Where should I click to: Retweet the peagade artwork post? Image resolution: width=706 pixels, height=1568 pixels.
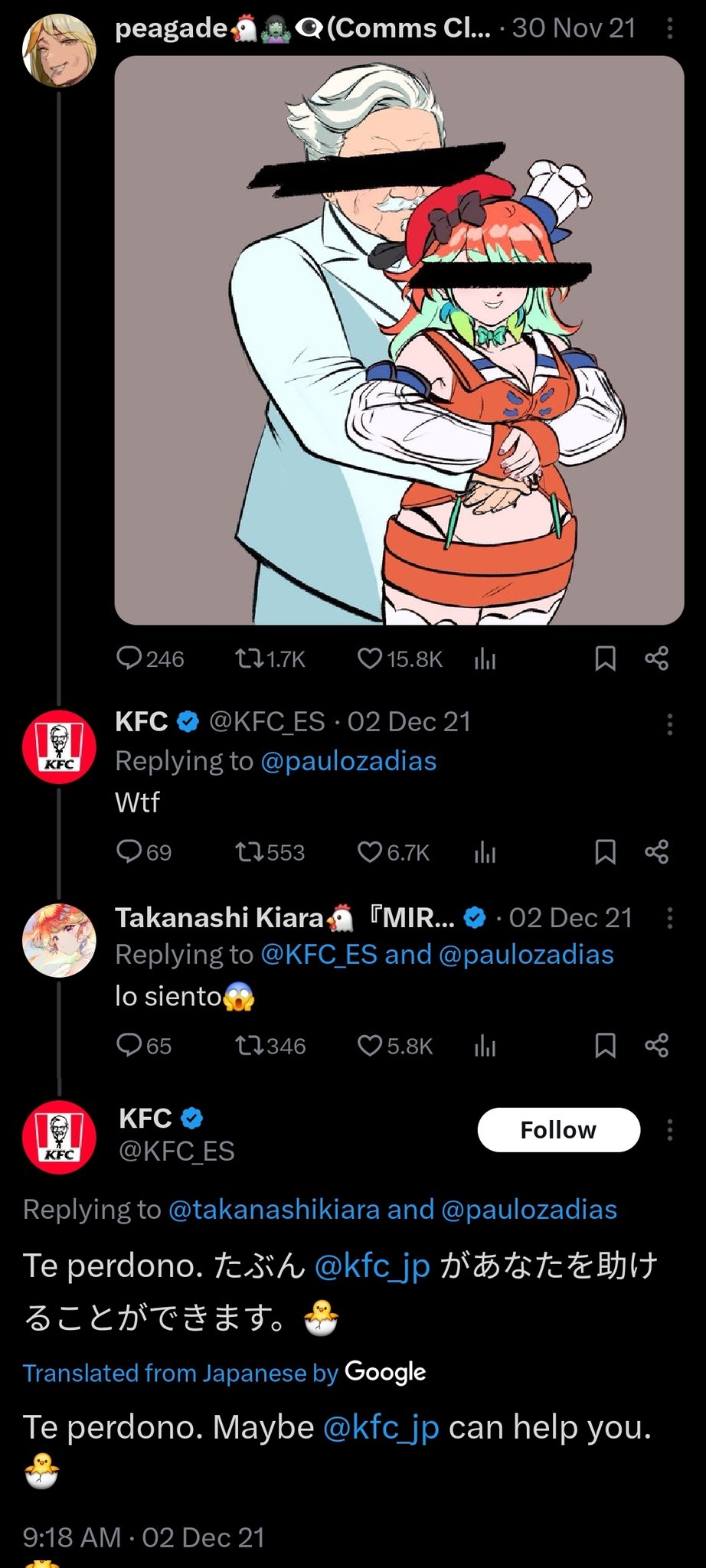[247, 658]
